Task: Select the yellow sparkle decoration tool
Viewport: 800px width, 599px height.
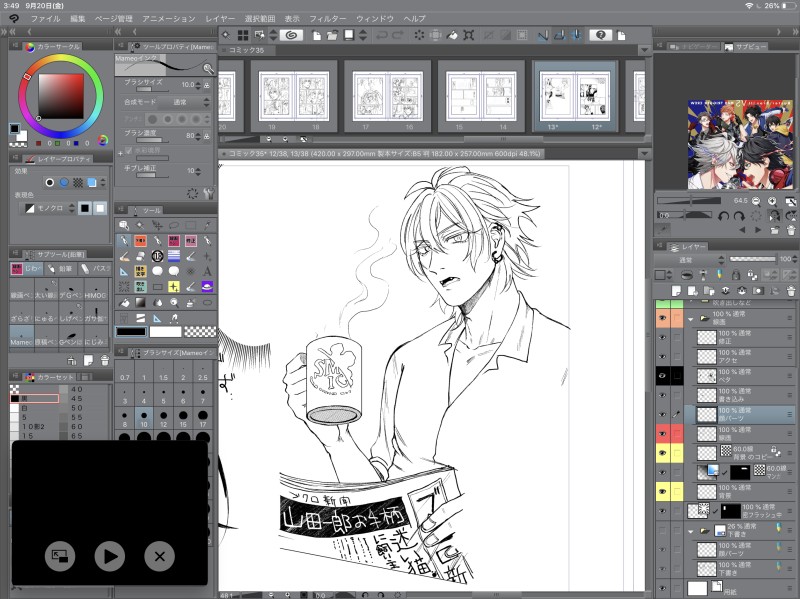Action: (x=173, y=287)
